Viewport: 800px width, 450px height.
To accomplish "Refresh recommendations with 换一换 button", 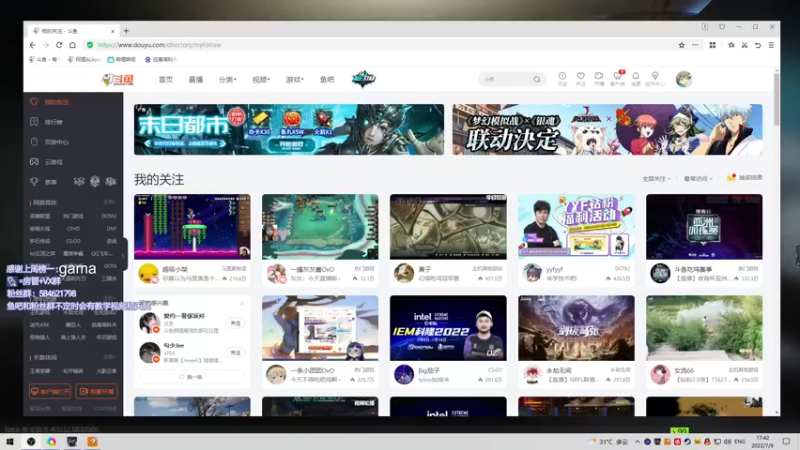I will pyautogui.click(x=192, y=377).
